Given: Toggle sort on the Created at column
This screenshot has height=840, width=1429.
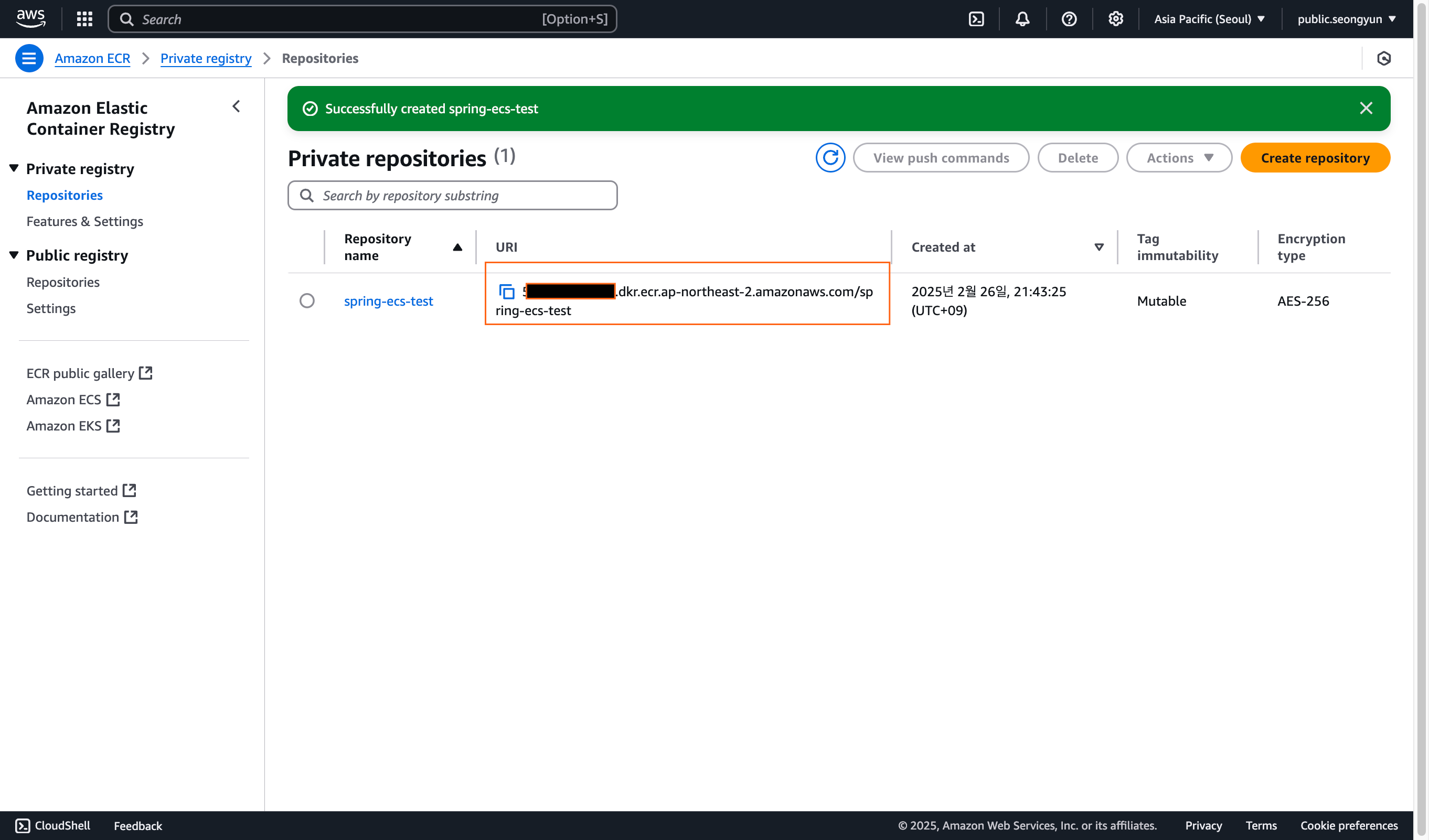Looking at the screenshot, I should coord(1099,247).
